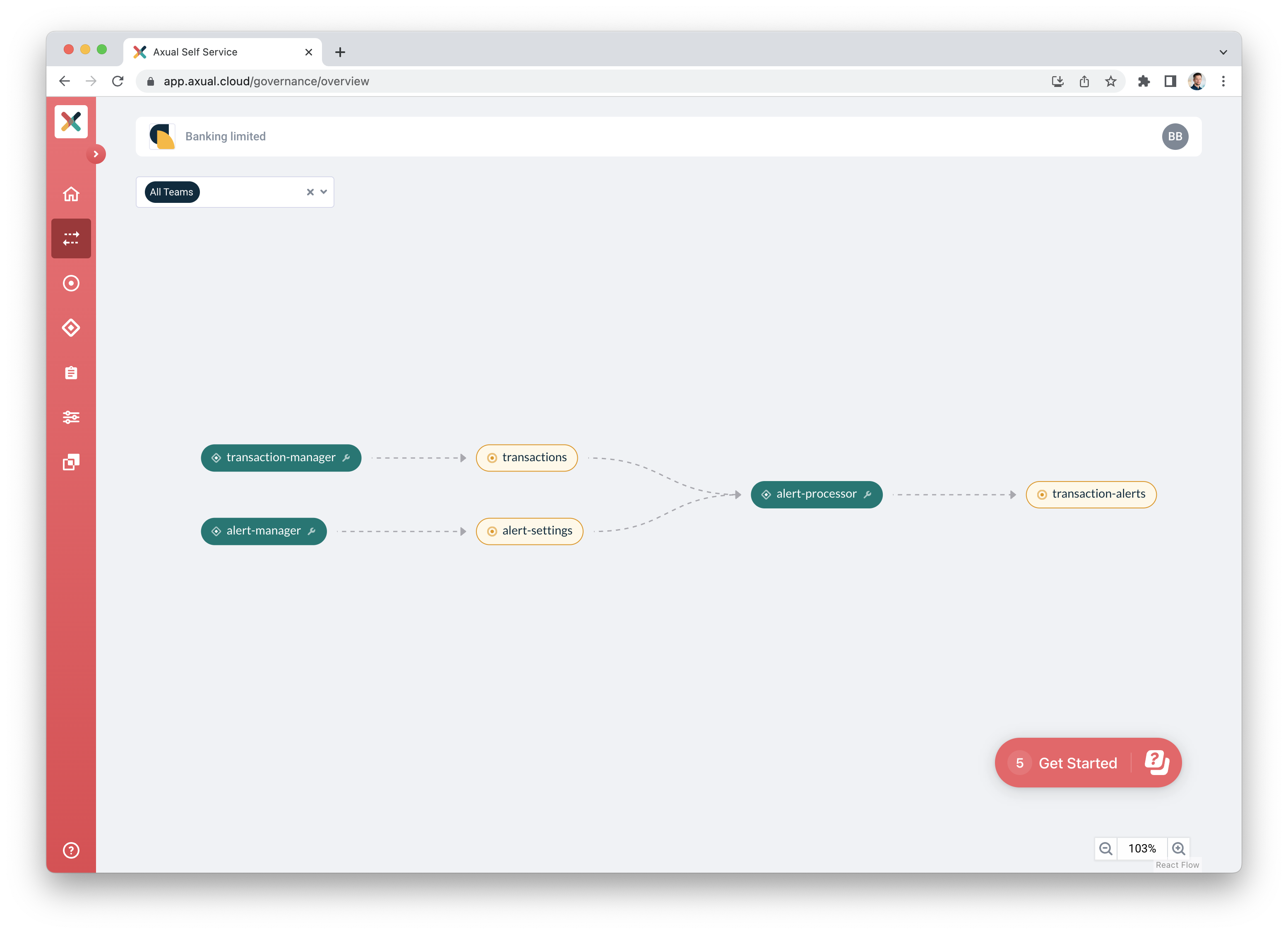Screen dimensions: 1288x934
Task: Click the circle icon on alert-settings topic
Action: [x=492, y=531]
